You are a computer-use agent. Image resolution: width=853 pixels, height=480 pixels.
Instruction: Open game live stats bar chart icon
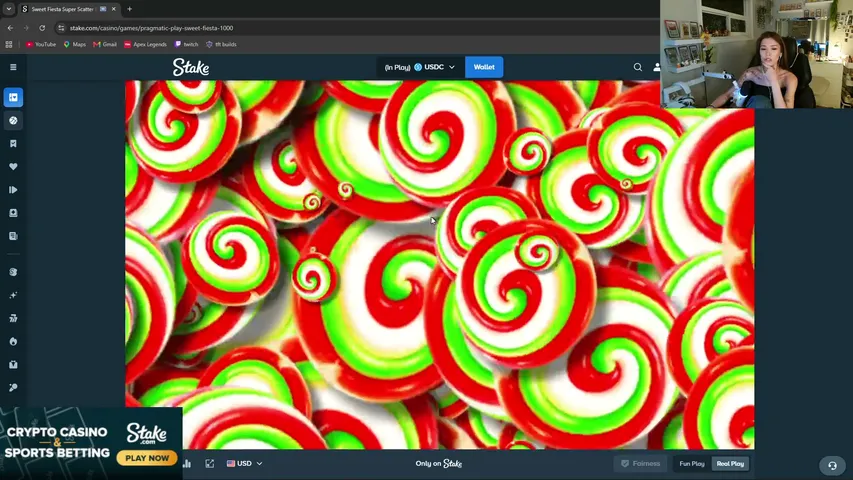(x=187, y=464)
